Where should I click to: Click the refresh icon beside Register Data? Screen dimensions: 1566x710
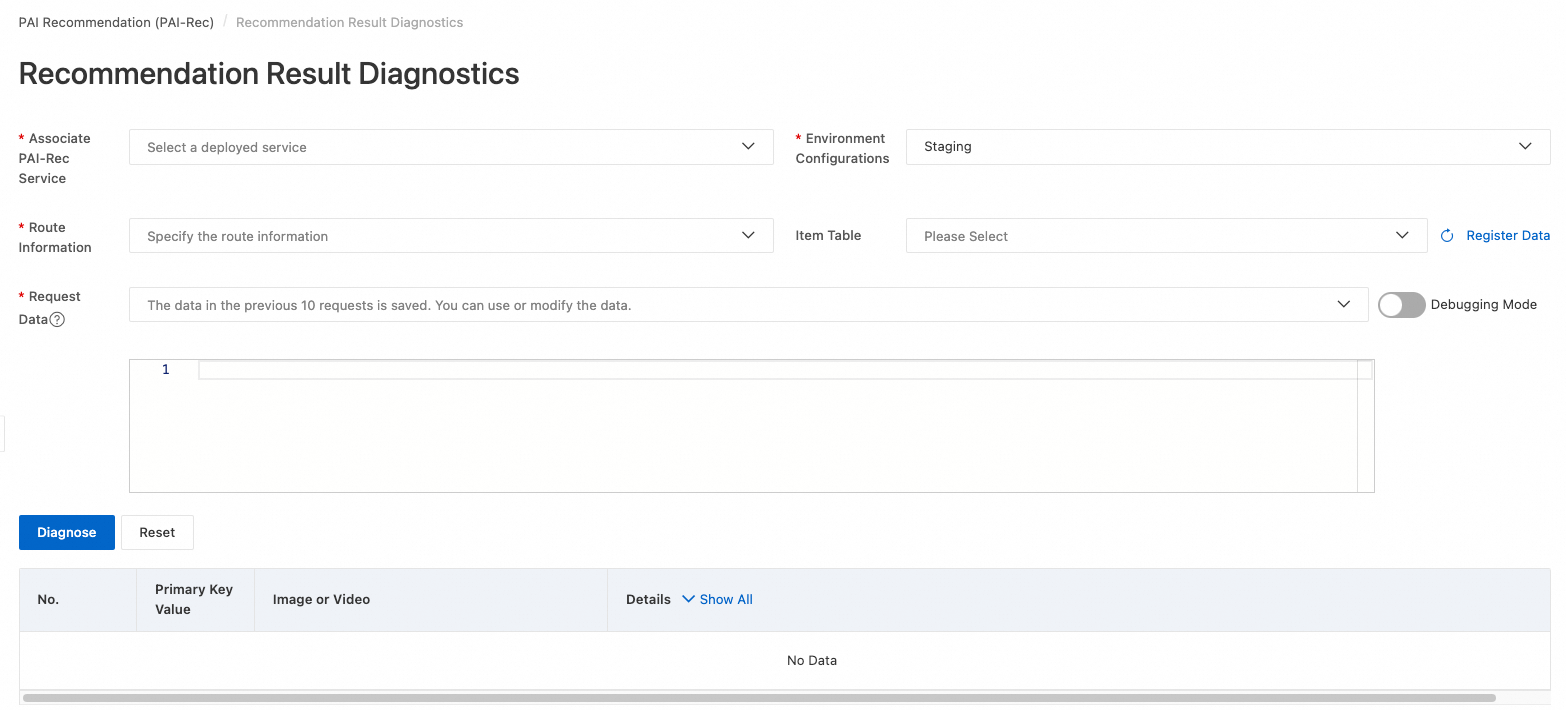(x=1447, y=236)
